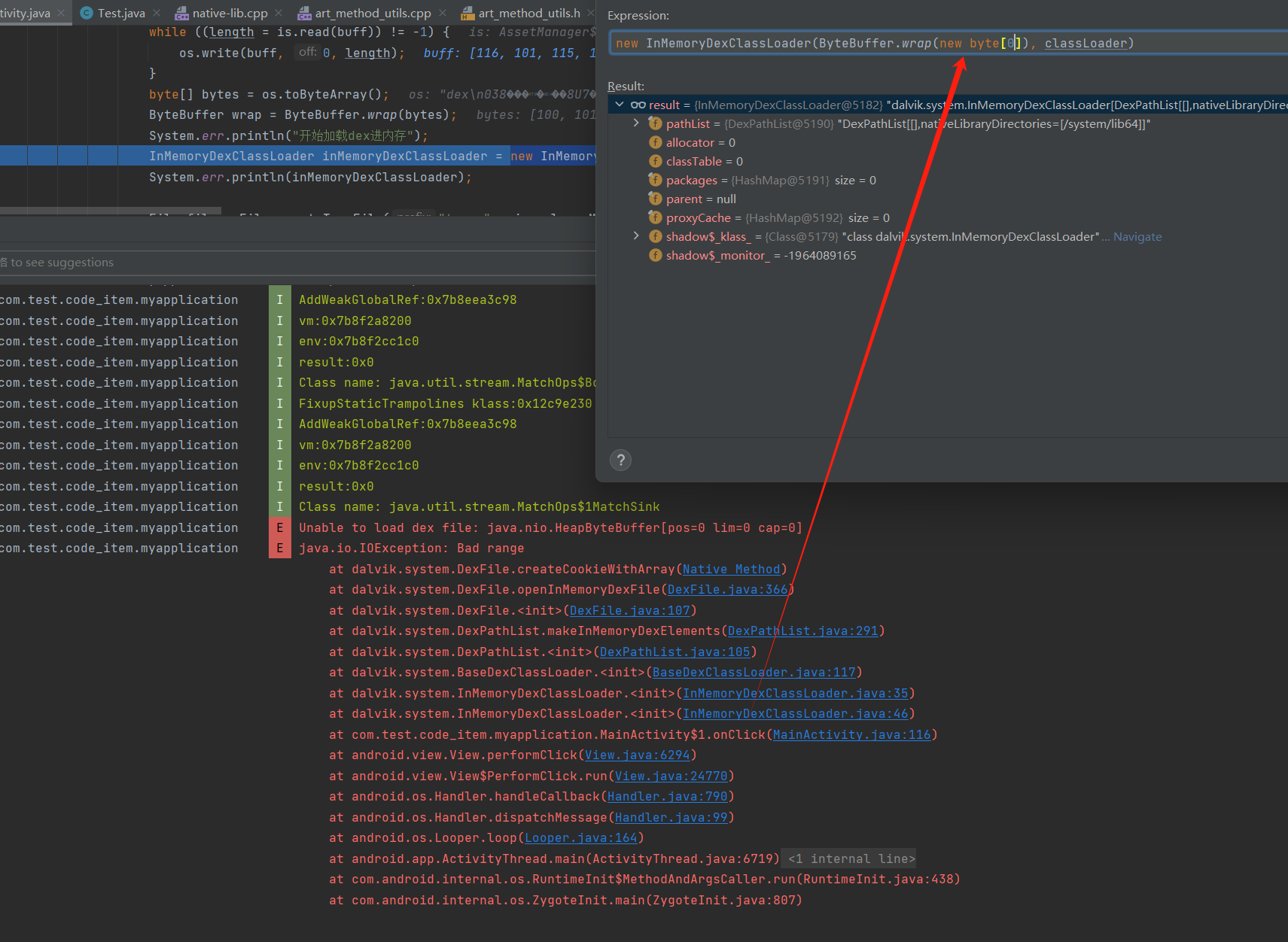Open View.java:6294 link
Screen dimensions: 1288x942
pyautogui.click(x=637, y=755)
